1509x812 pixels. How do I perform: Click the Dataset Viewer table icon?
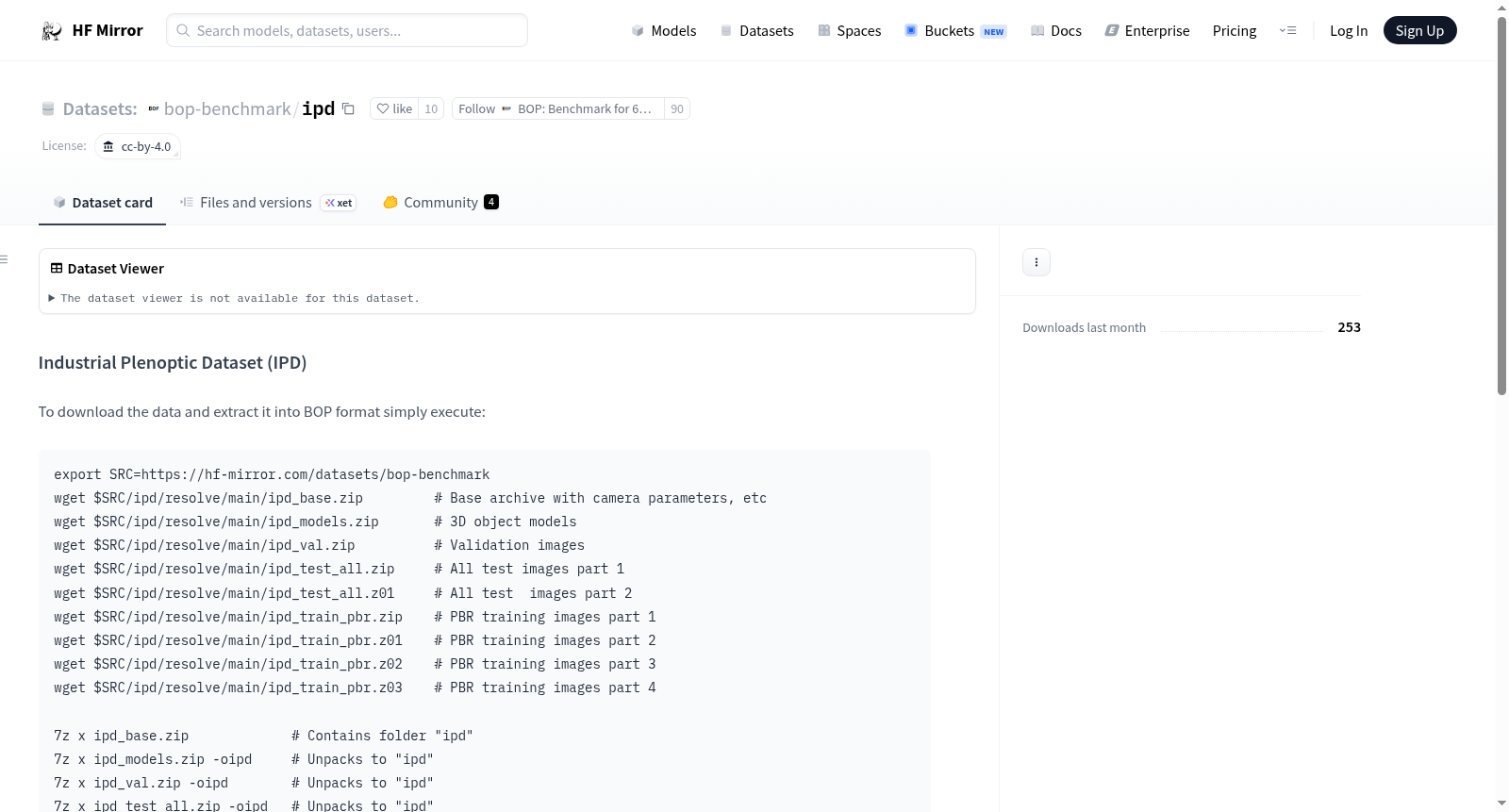57,269
